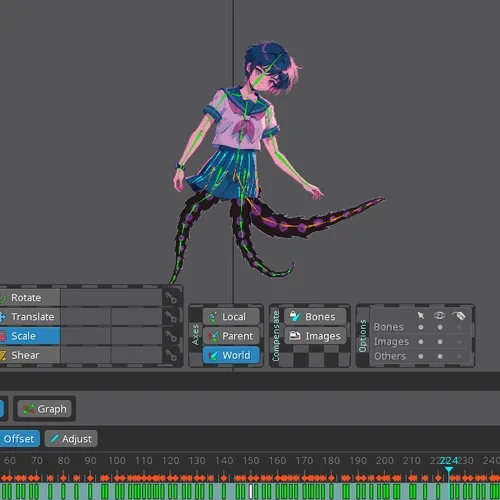
Task: Enable the Offset button
Action: [19, 439]
